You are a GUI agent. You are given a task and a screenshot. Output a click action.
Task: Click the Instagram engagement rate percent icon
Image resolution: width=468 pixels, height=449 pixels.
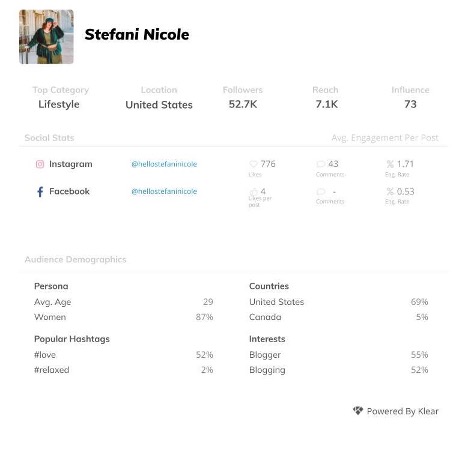pos(390,164)
